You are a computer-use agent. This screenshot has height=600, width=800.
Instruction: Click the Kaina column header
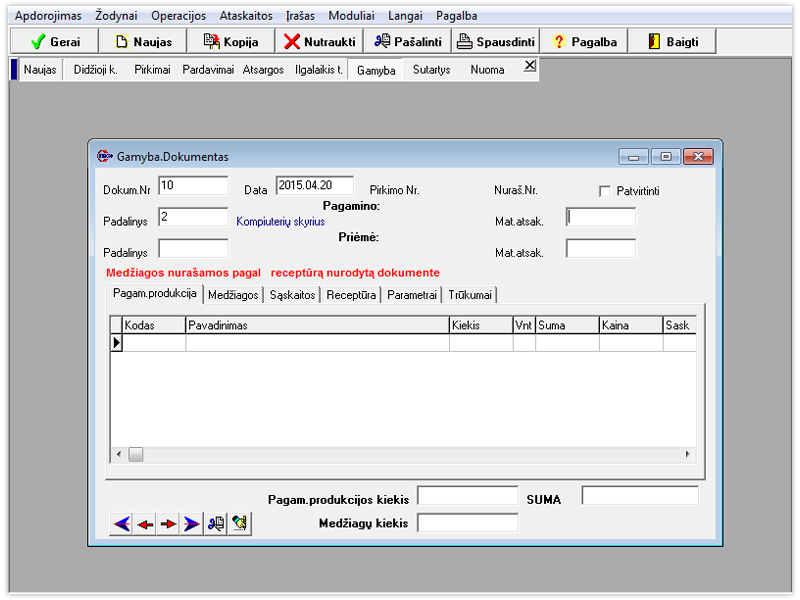pyautogui.click(x=631, y=326)
